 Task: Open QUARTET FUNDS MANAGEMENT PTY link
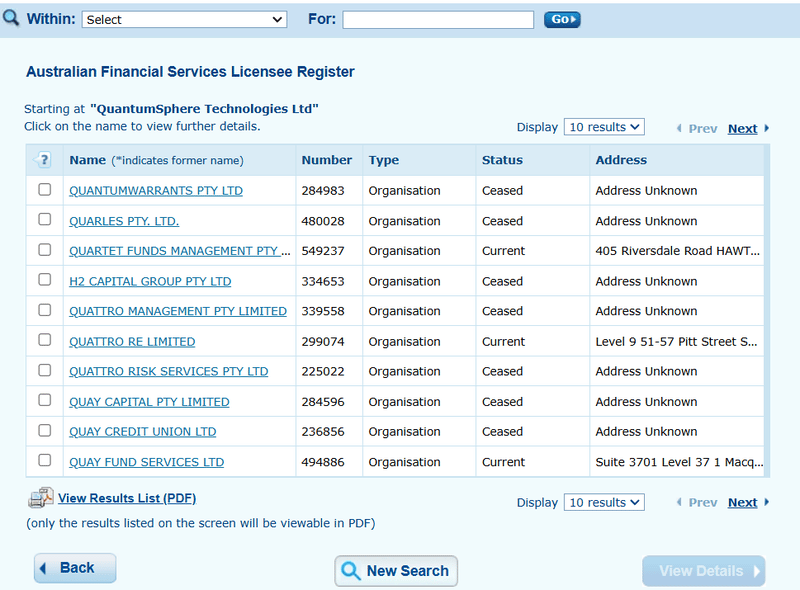pos(180,251)
